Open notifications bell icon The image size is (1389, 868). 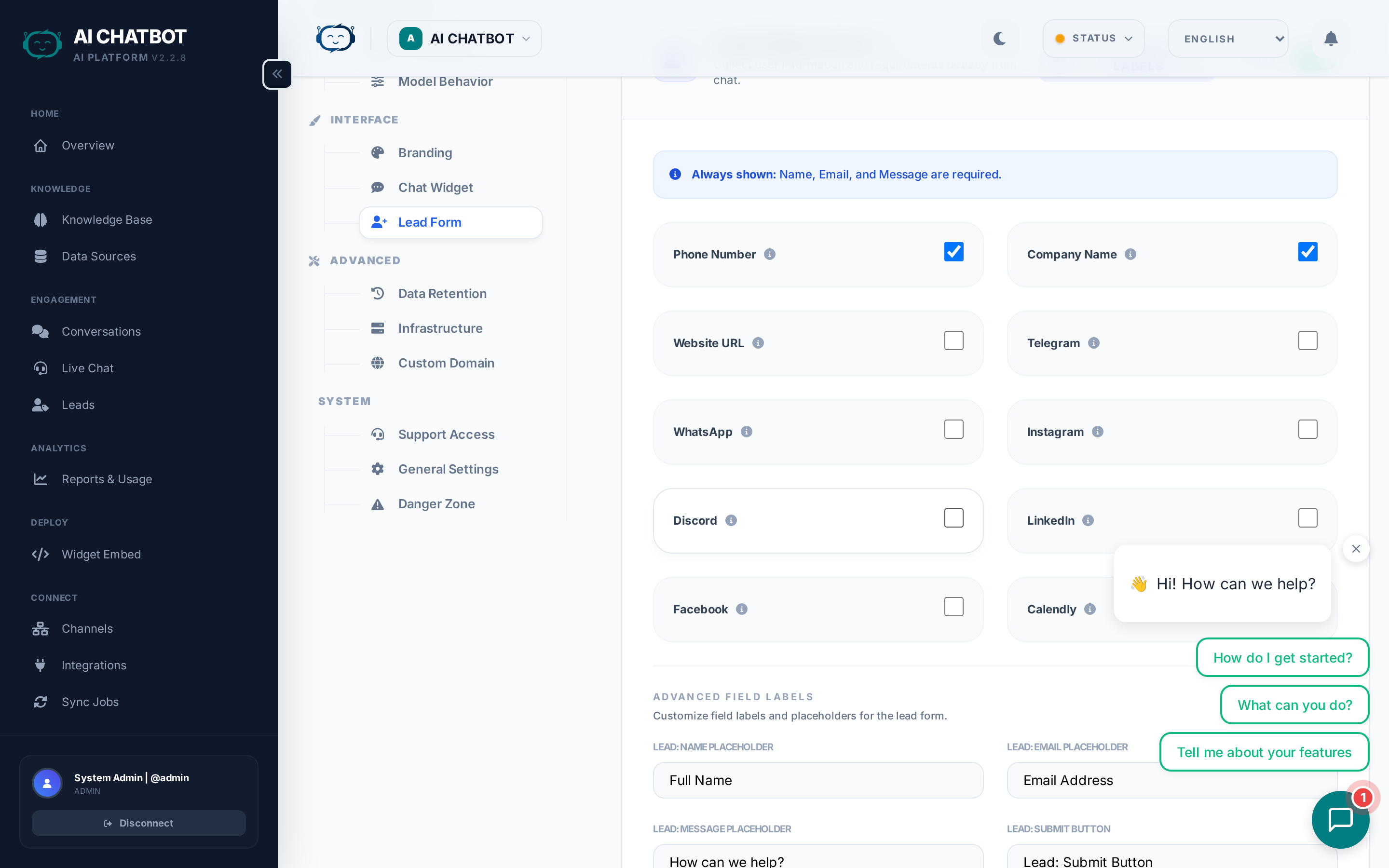click(x=1331, y=39)
